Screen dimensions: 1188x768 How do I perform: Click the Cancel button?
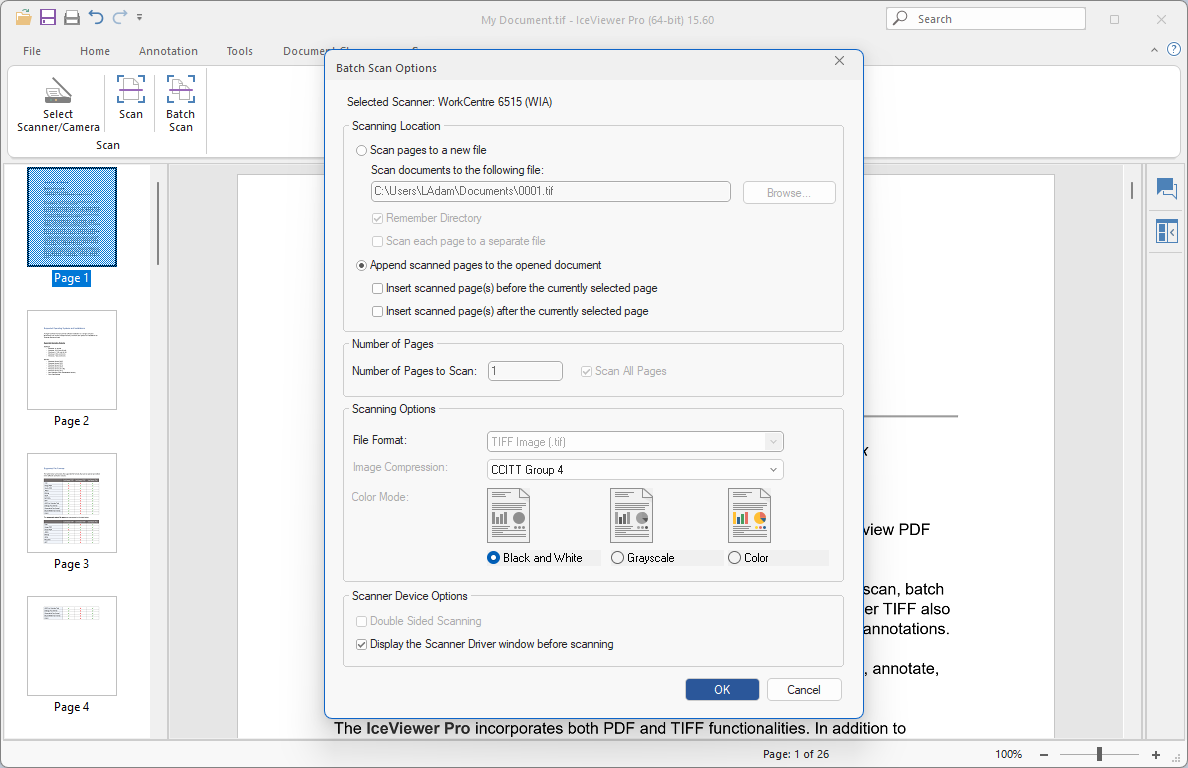point(804,689)
